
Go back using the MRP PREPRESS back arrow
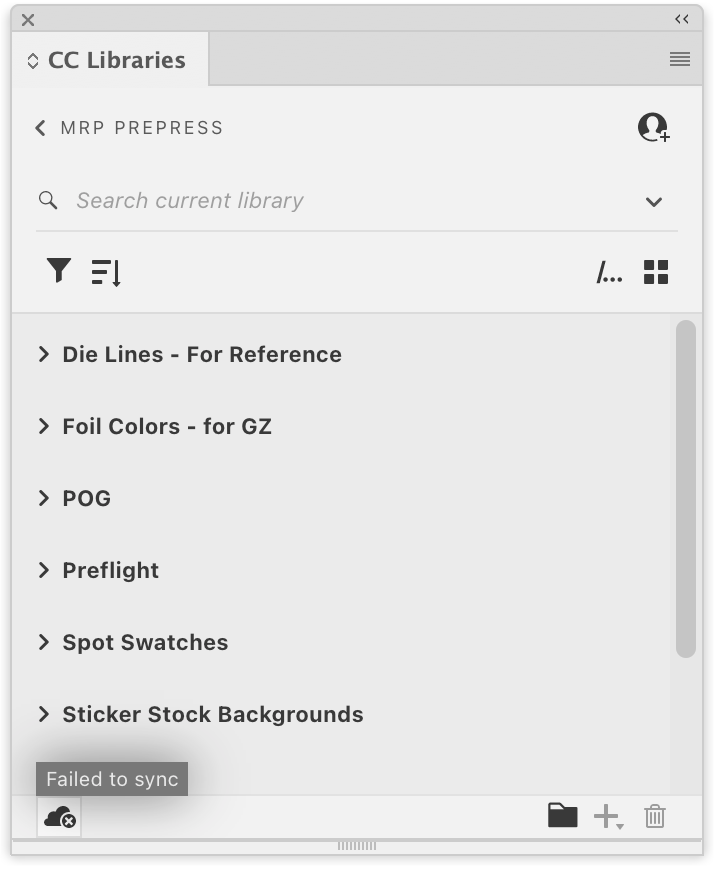(39, 127)
